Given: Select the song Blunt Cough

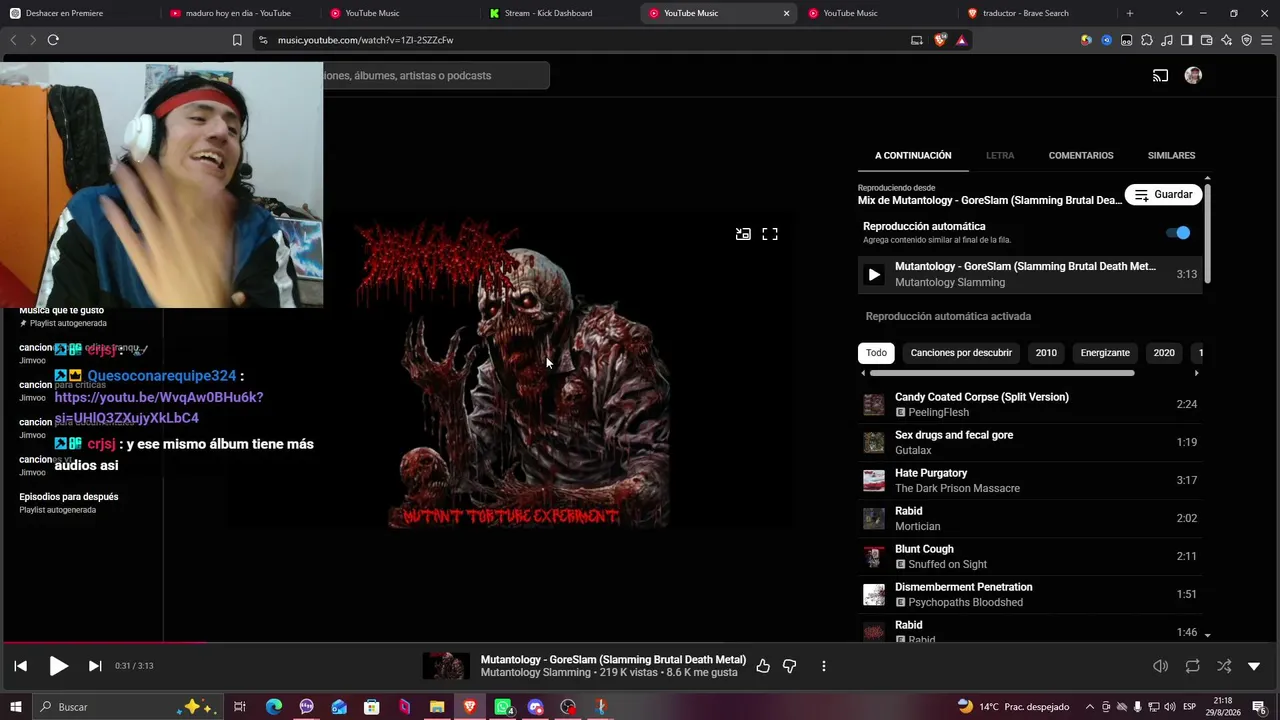Looking at the screenshot, I should click(x=924, y=549).
